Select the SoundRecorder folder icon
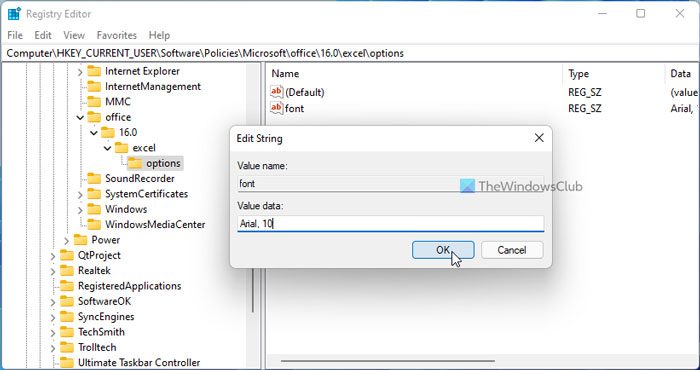700x370 pixels. tap(94, 179)
